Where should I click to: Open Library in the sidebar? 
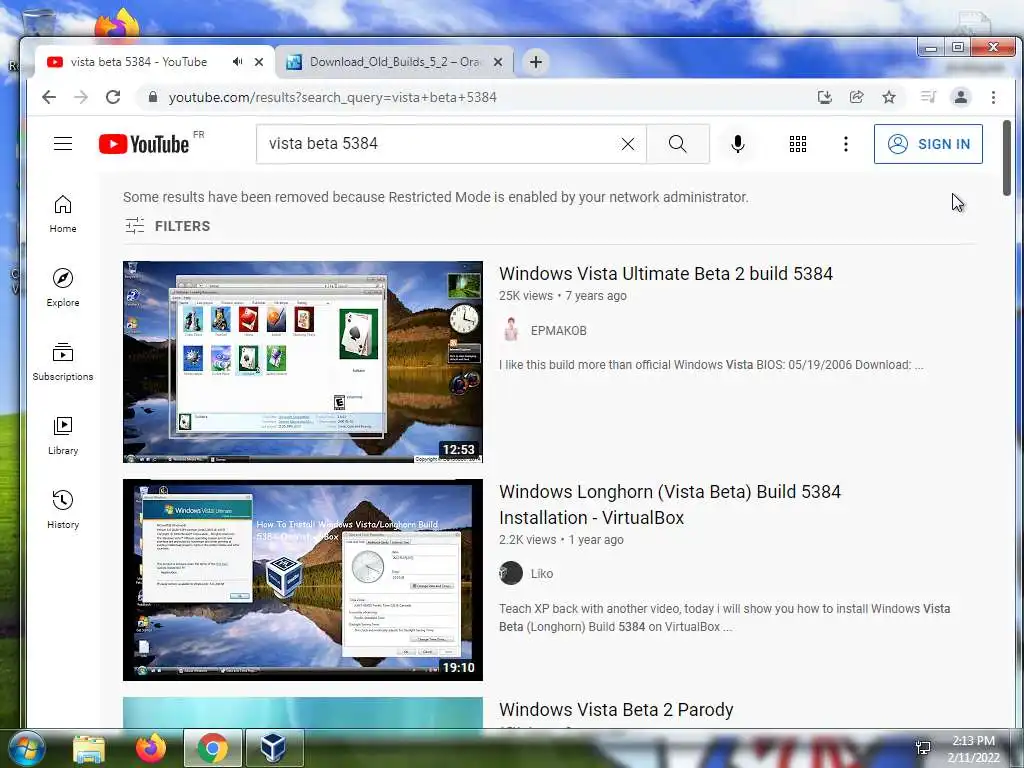click(x=63, y=436)
